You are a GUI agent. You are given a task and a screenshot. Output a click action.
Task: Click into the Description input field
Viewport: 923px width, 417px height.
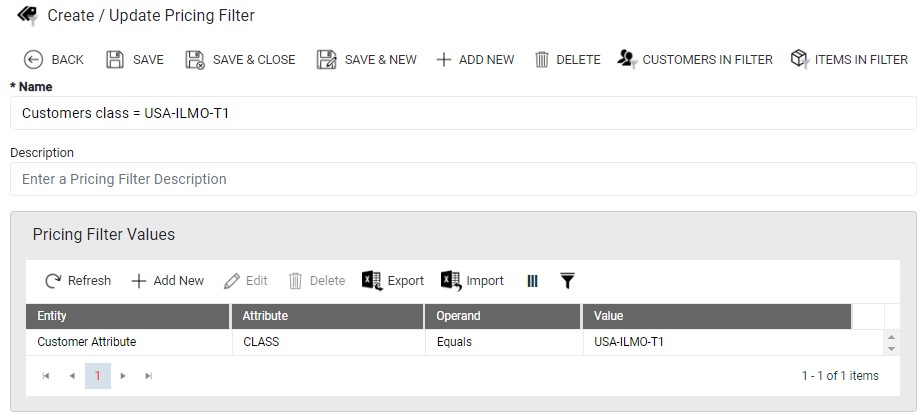coord(463,179)
